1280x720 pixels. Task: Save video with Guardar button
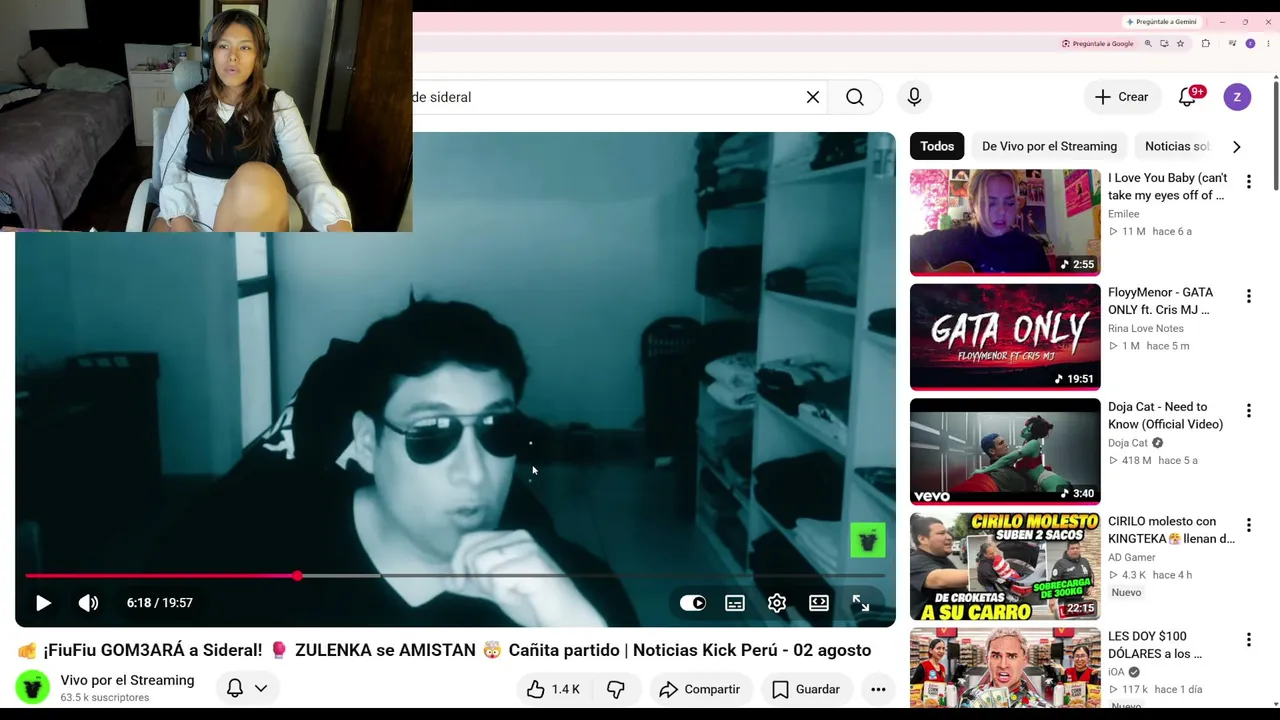pyautogui.click(x=805, y=689)
